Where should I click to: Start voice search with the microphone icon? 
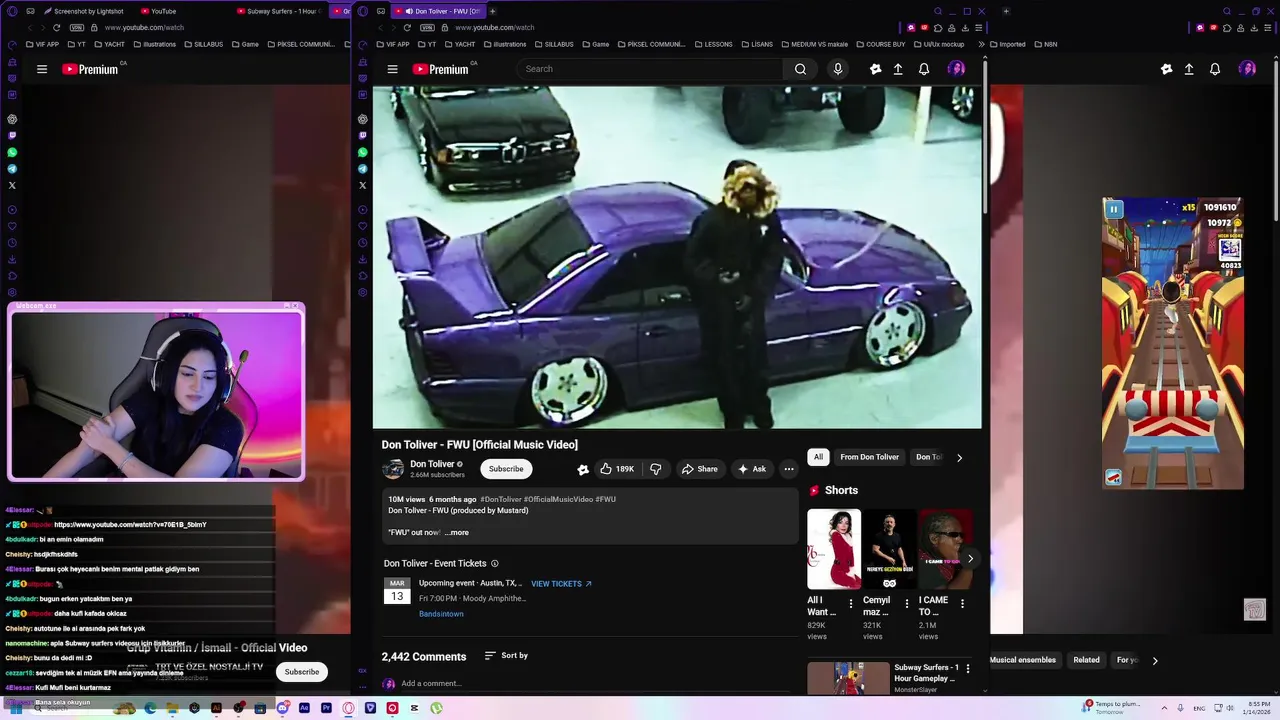click(838, 69)
